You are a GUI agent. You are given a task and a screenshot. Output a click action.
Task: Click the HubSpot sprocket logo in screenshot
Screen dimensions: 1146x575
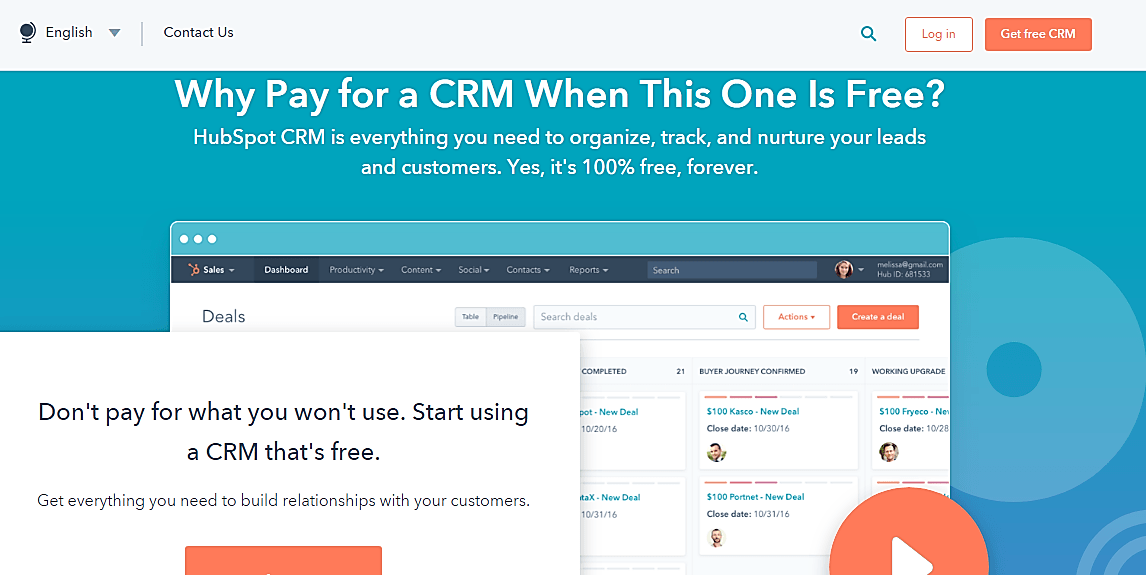pyautogui.click(x=194, y=270)
